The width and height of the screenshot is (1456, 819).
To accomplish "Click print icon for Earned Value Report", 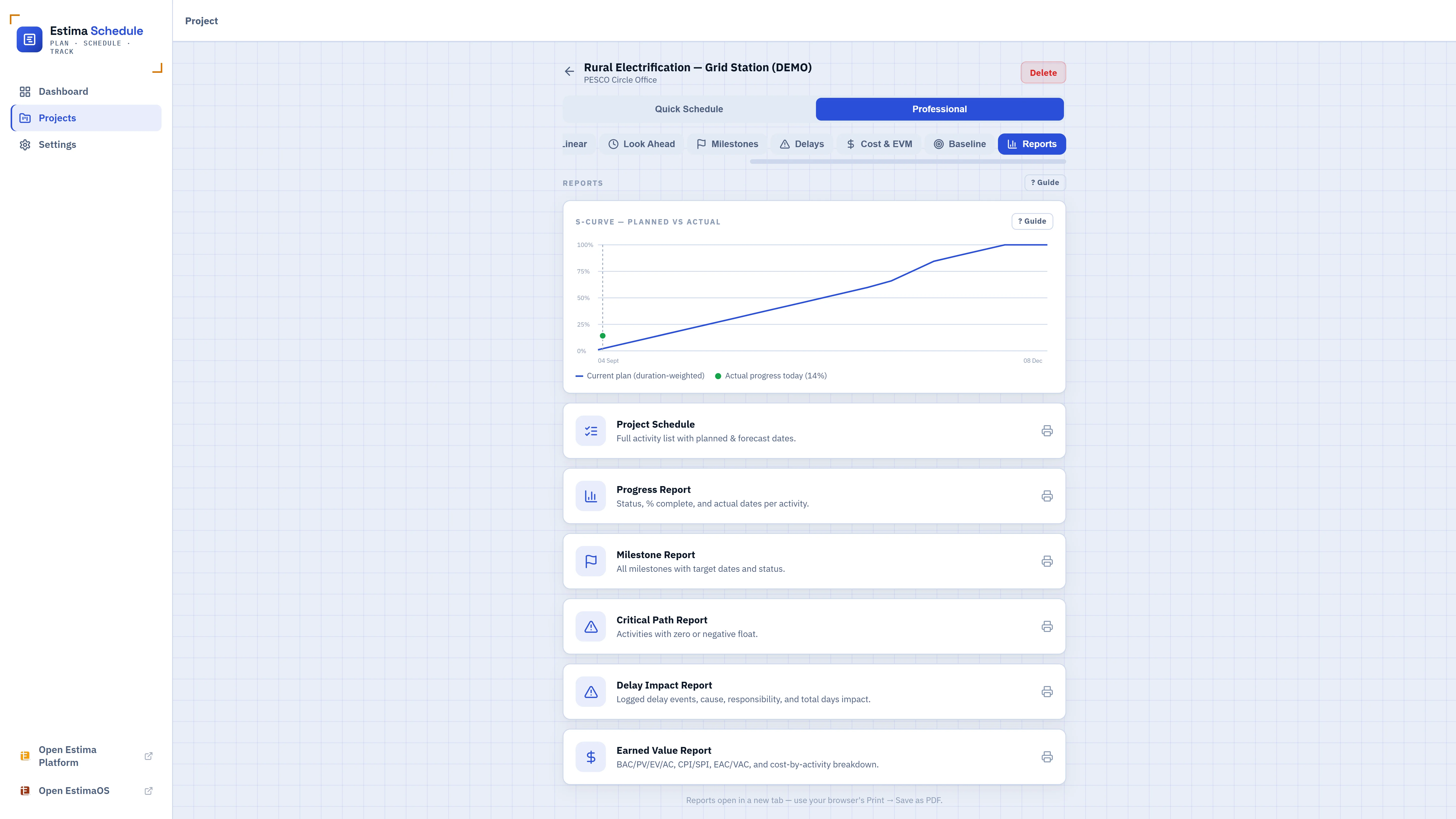I will [1047, 757].
